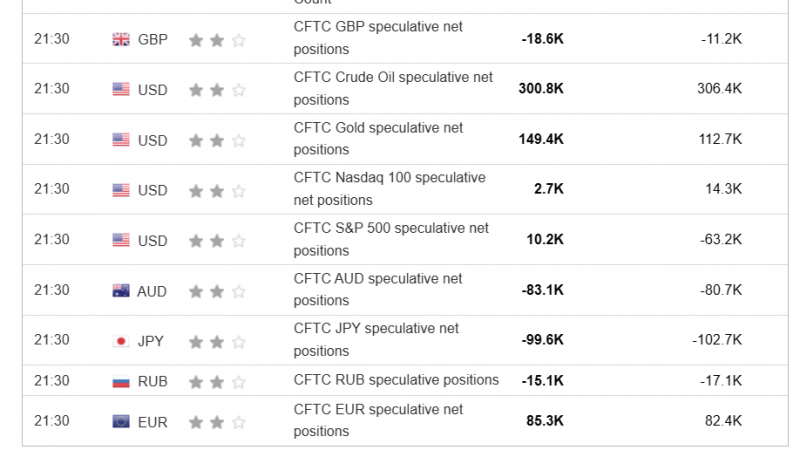Click the empty third star in the GBP row
The width and height of the screenshot is (800, 457).
239,40
